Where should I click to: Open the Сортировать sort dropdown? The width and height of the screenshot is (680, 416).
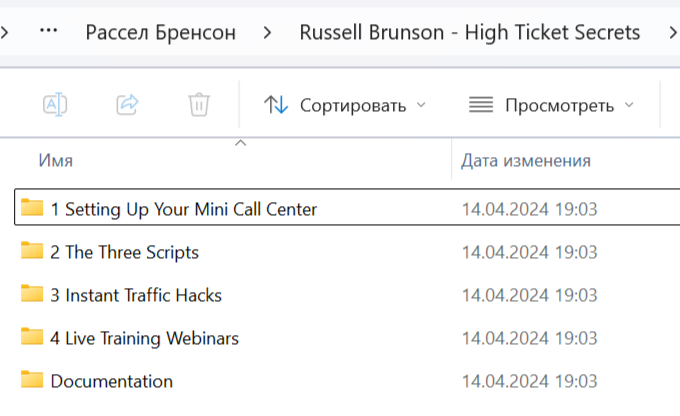[345, 105]
